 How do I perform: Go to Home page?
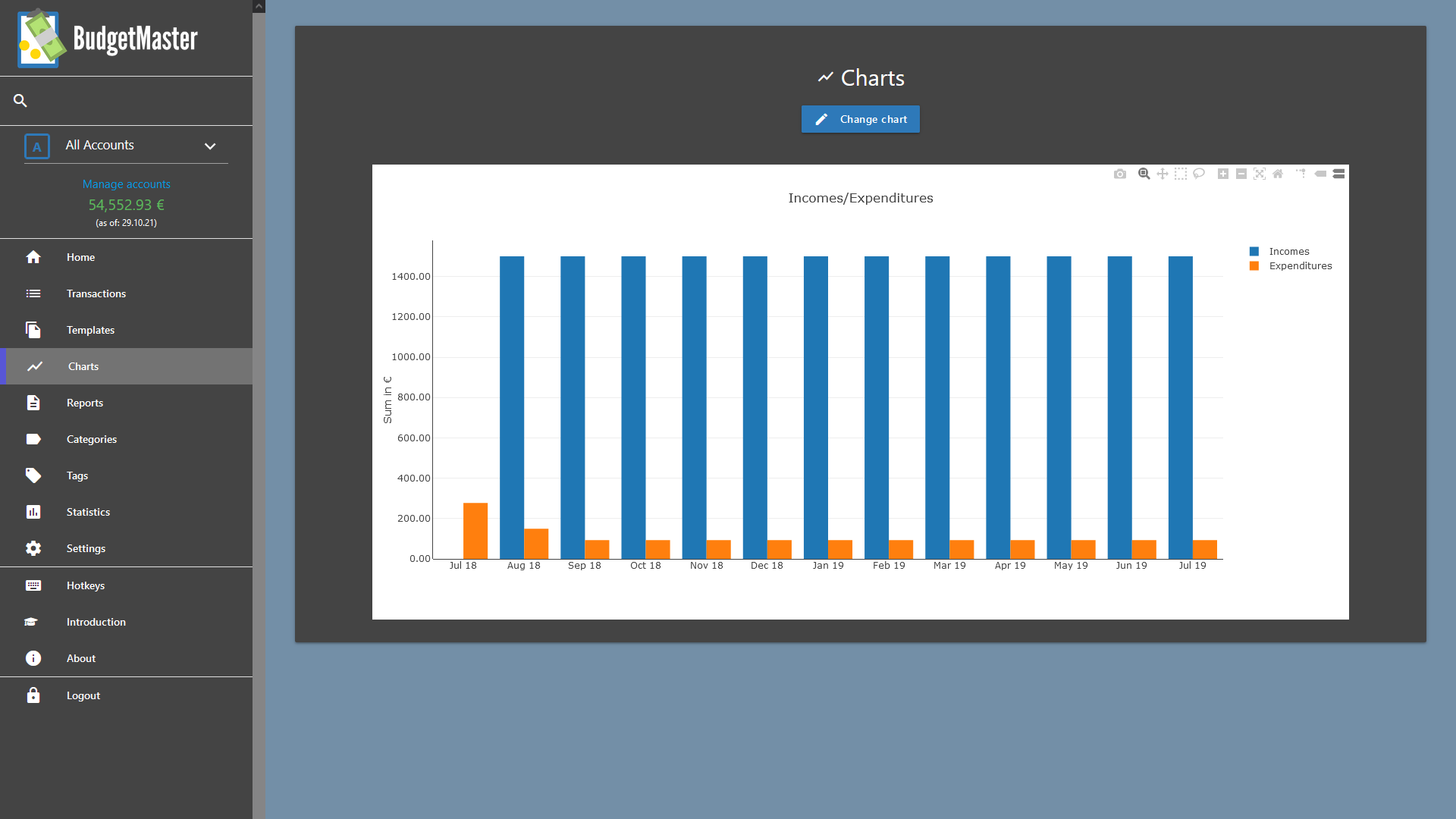click(126, 257)
